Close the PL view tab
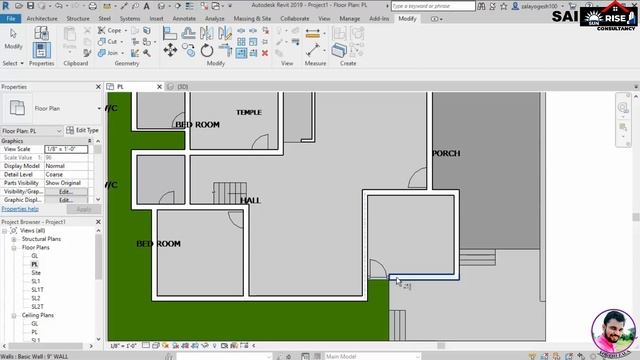 [x=160, y=87]
